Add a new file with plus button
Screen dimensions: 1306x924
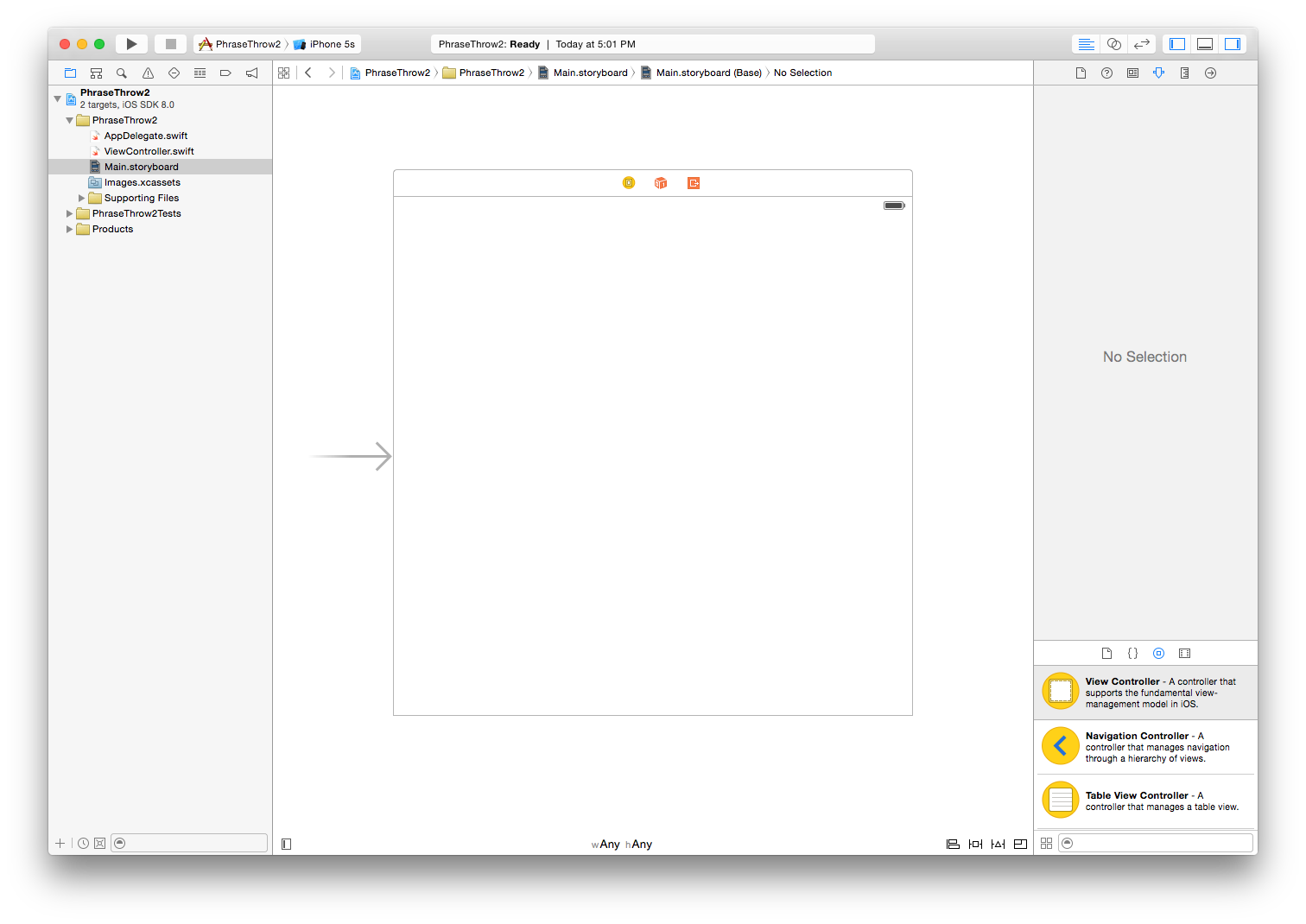pyautogui.click(x=60, y=844)
